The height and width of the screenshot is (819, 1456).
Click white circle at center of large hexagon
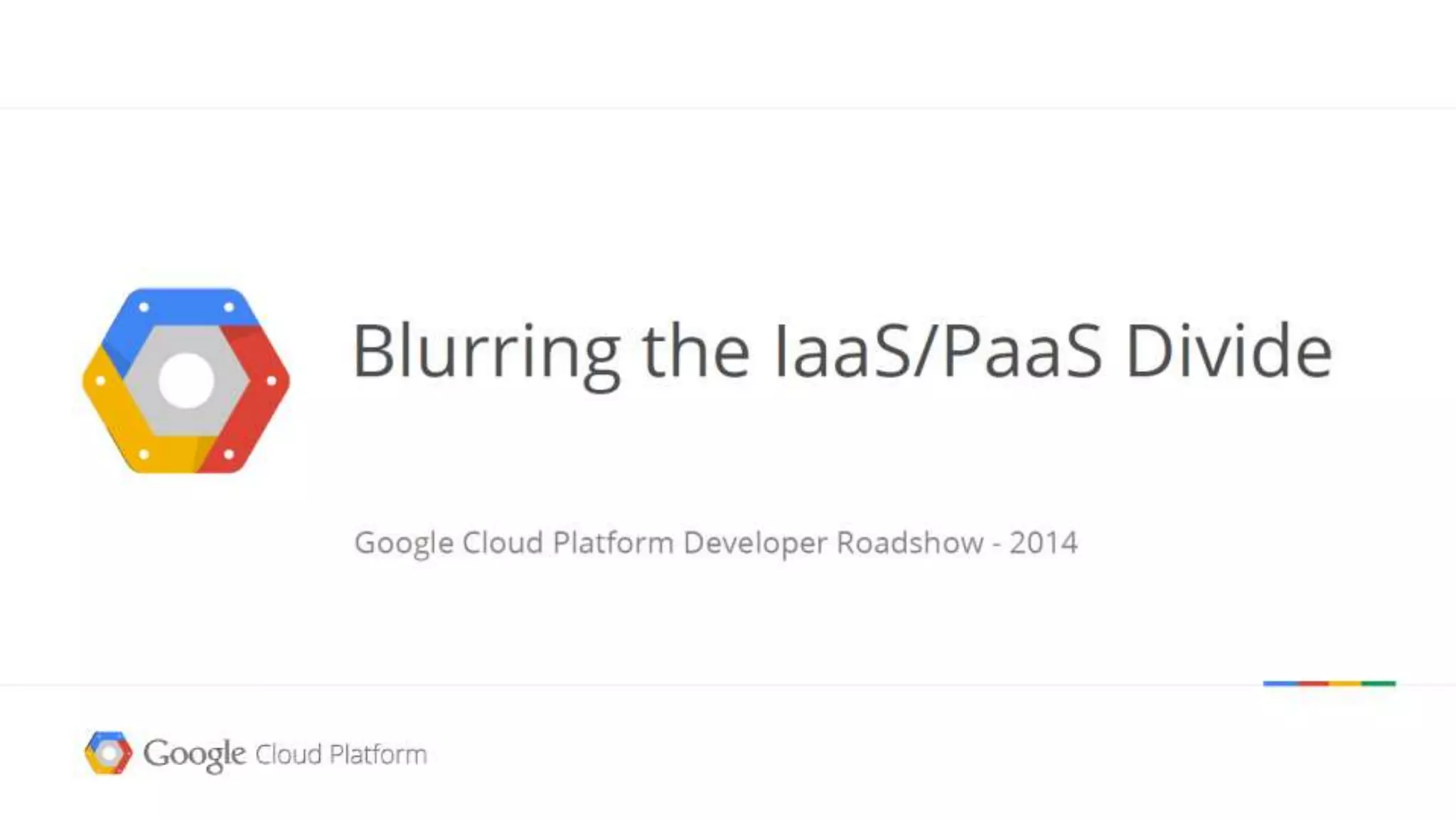pyautogui.click(x=186, y=381)
